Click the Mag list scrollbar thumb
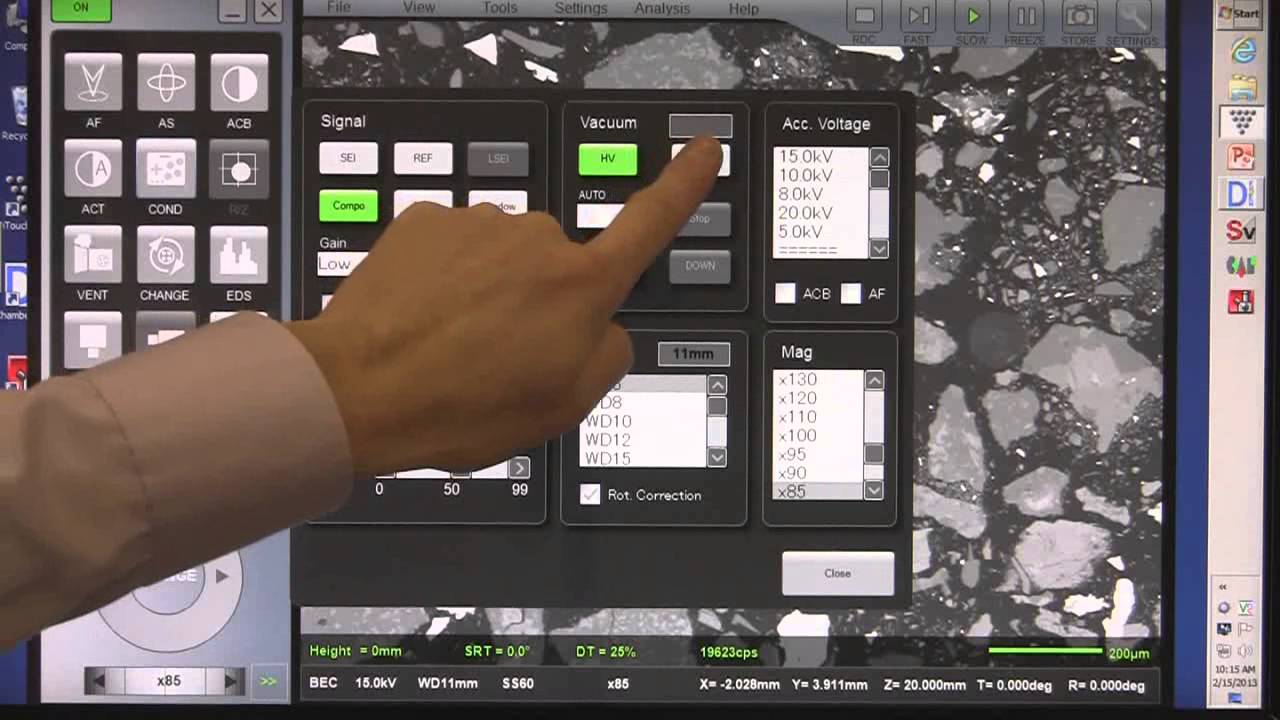Screen dimensions: 1280x720 coord(874,454)
